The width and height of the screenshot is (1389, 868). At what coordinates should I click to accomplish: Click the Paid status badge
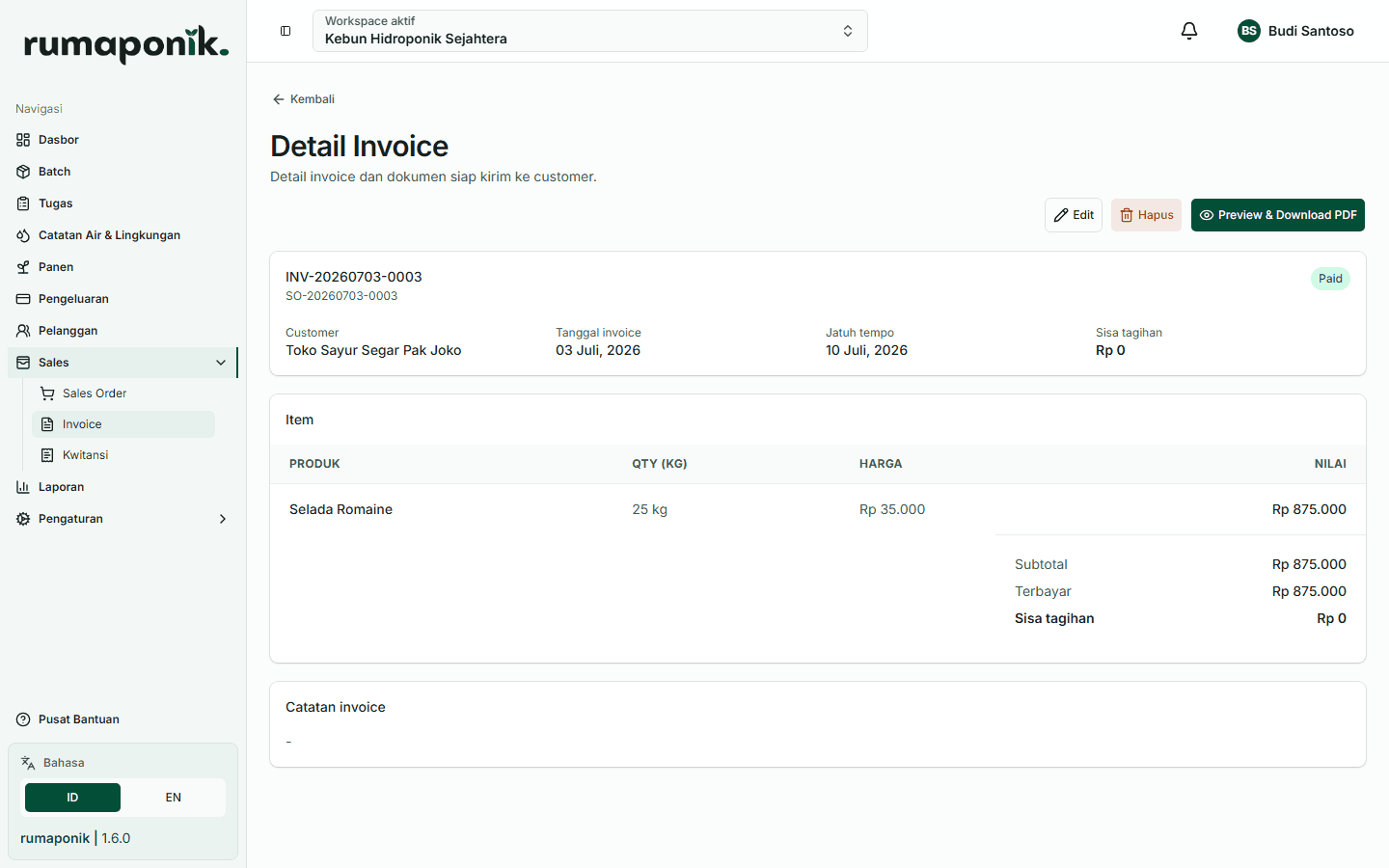tap(1330, 279)
